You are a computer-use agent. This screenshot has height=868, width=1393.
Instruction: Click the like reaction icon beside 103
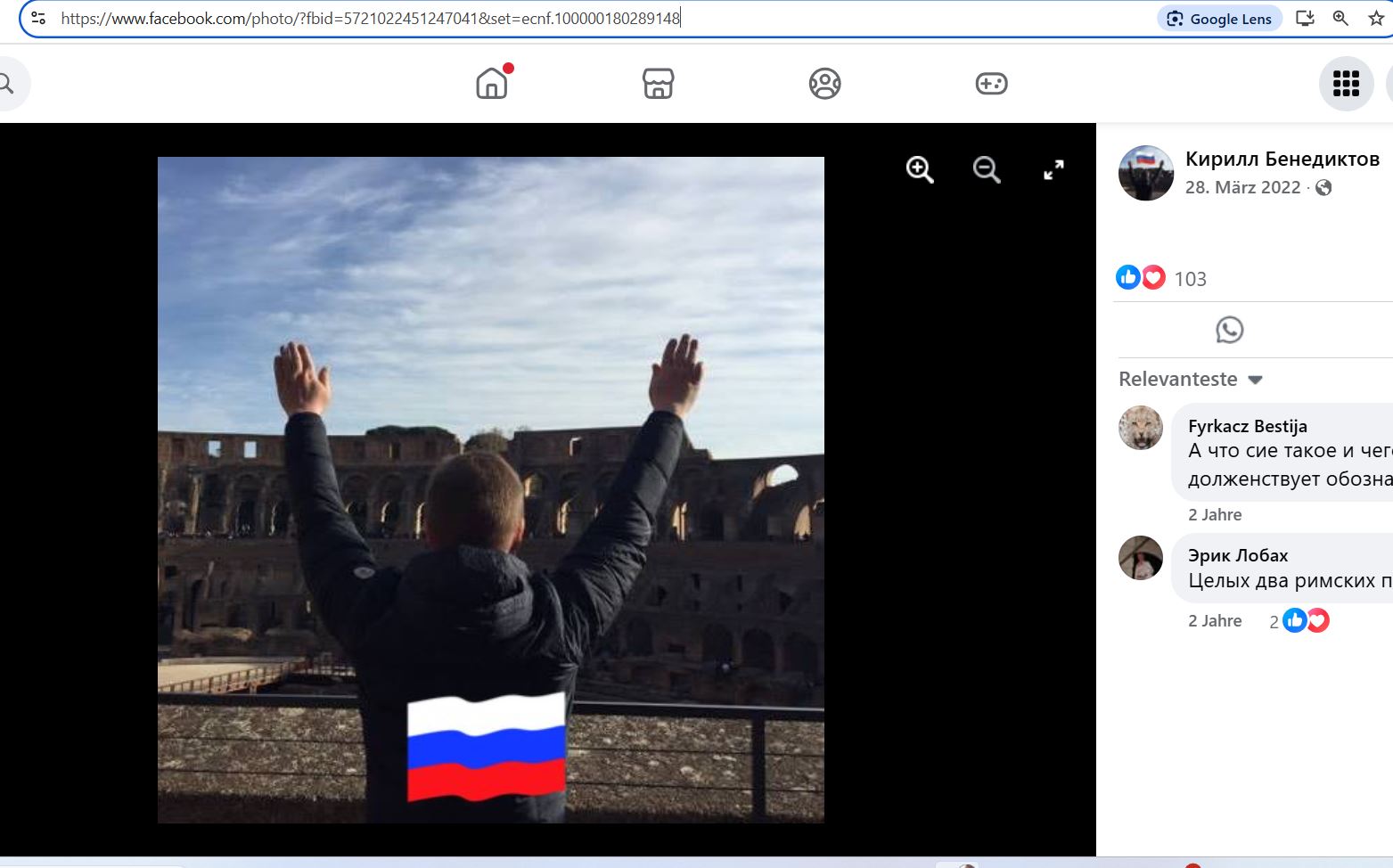[1127, 277]
